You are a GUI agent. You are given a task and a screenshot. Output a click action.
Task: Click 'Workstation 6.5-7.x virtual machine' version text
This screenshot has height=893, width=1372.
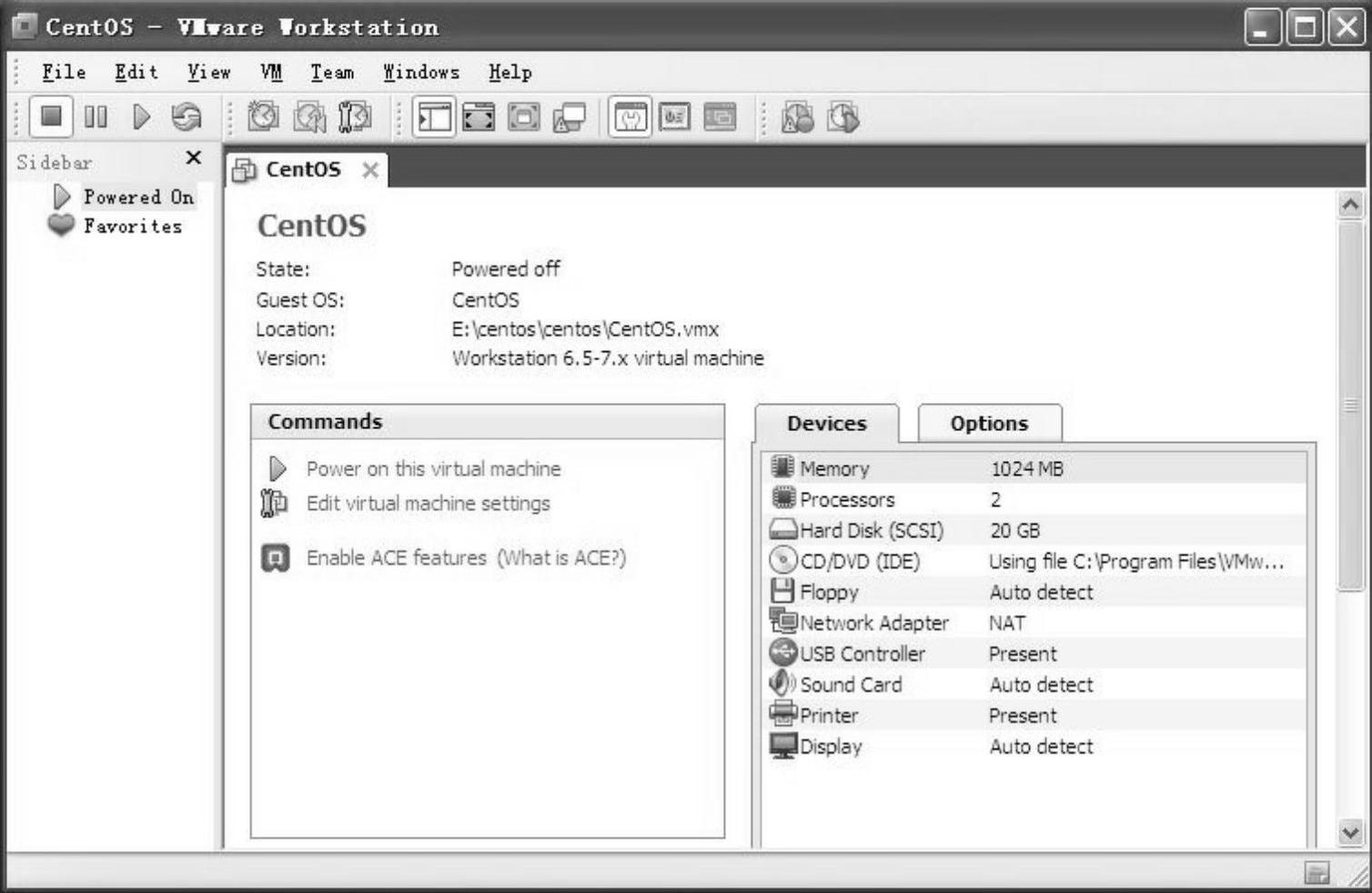pos(608,358)
